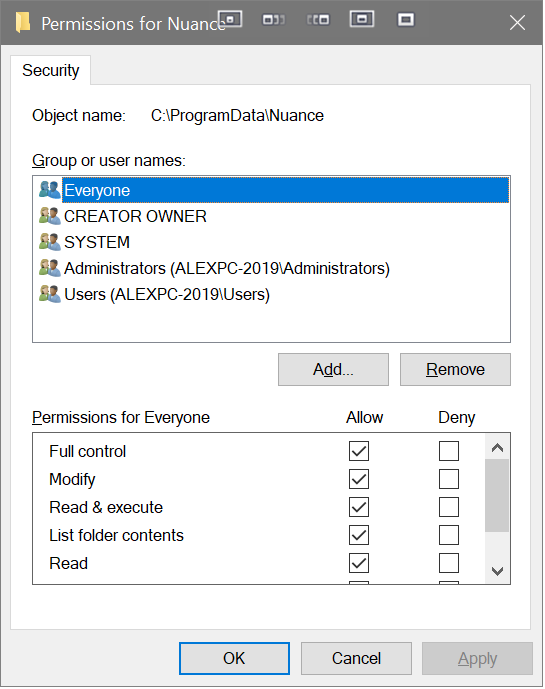Click the yellow folder icon in title bar
This screenshot has width=545, height=689.
(23, 22)
